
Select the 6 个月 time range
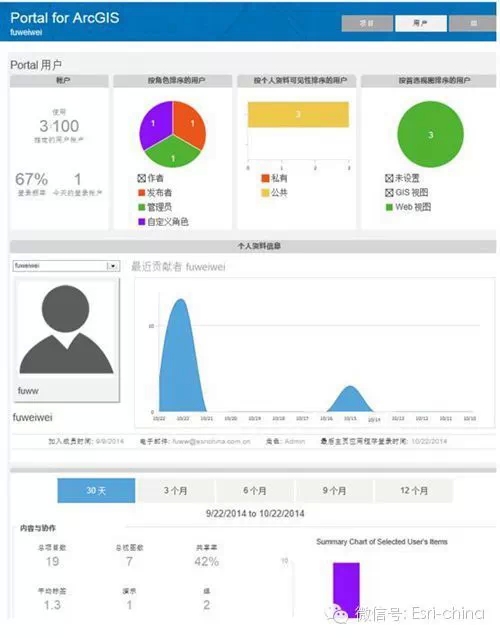click(255, 491)
